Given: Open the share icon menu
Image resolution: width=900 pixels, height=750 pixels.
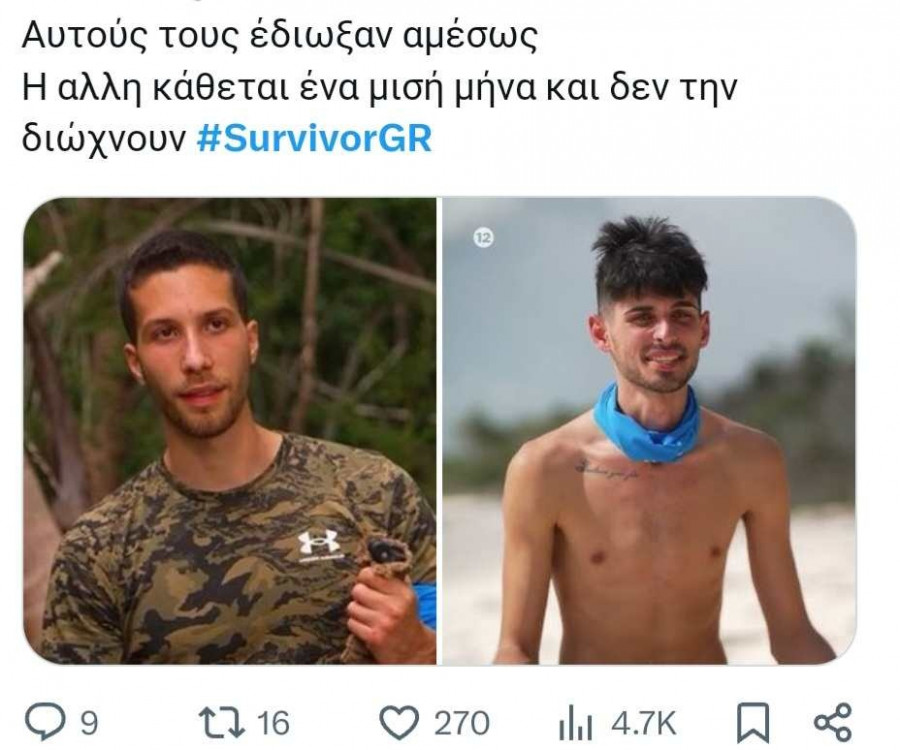Looking at the screenshot, I should (x=833, y=722).
